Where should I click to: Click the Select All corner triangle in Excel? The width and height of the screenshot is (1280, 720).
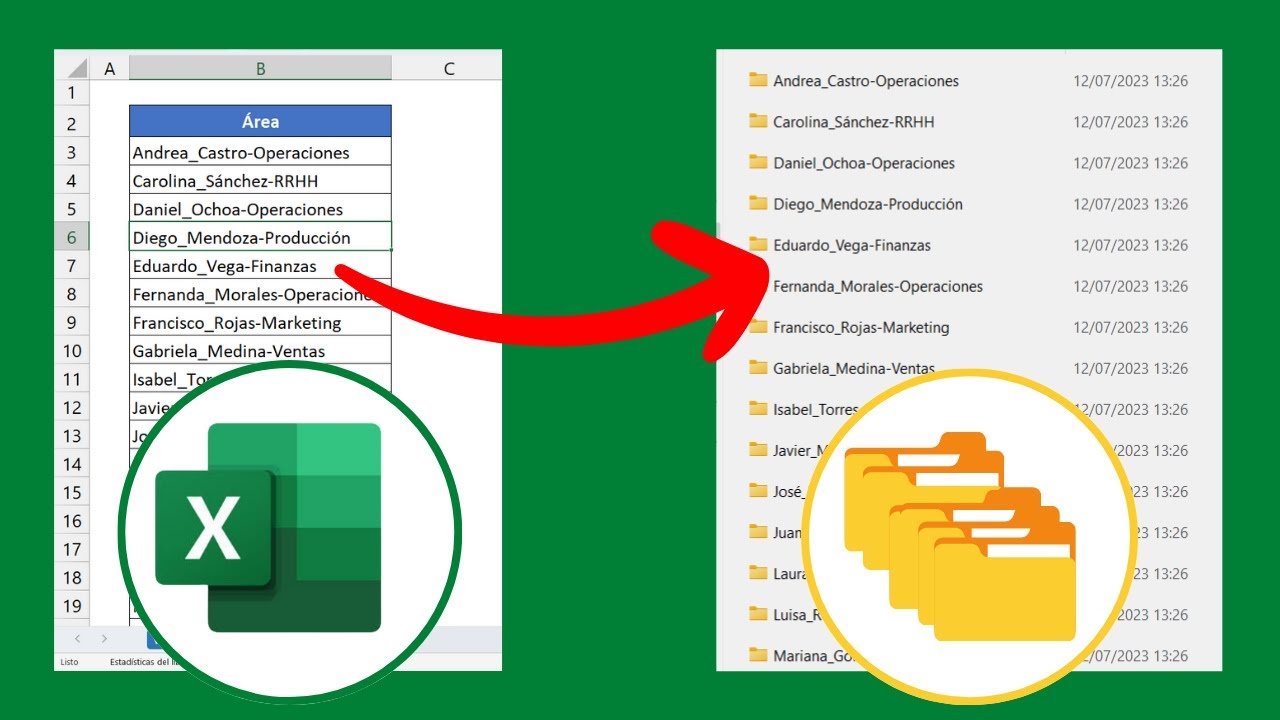[77, 68]
